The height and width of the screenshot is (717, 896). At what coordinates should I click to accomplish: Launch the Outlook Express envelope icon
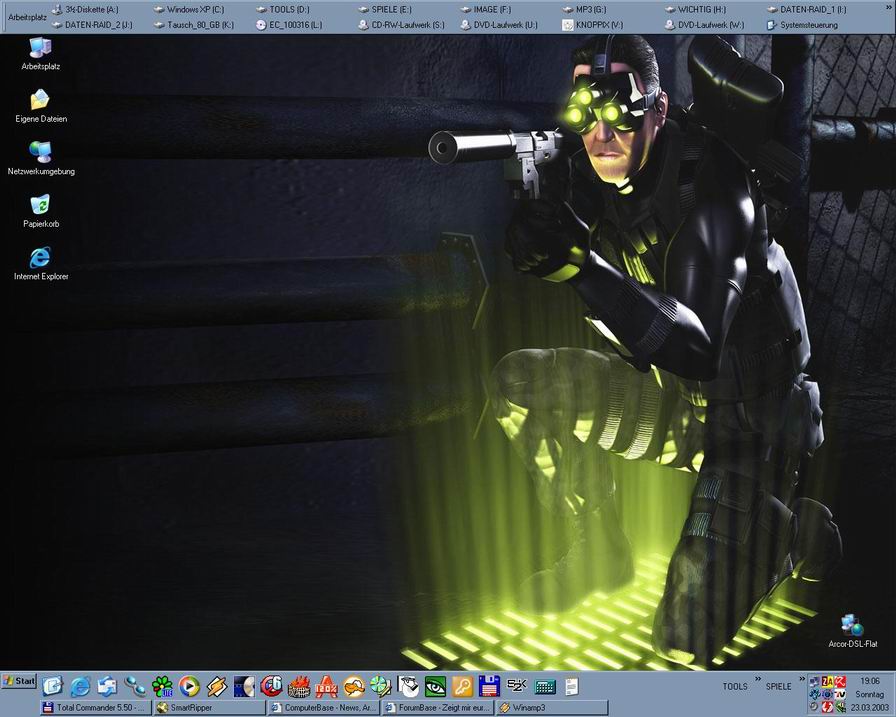107,686
